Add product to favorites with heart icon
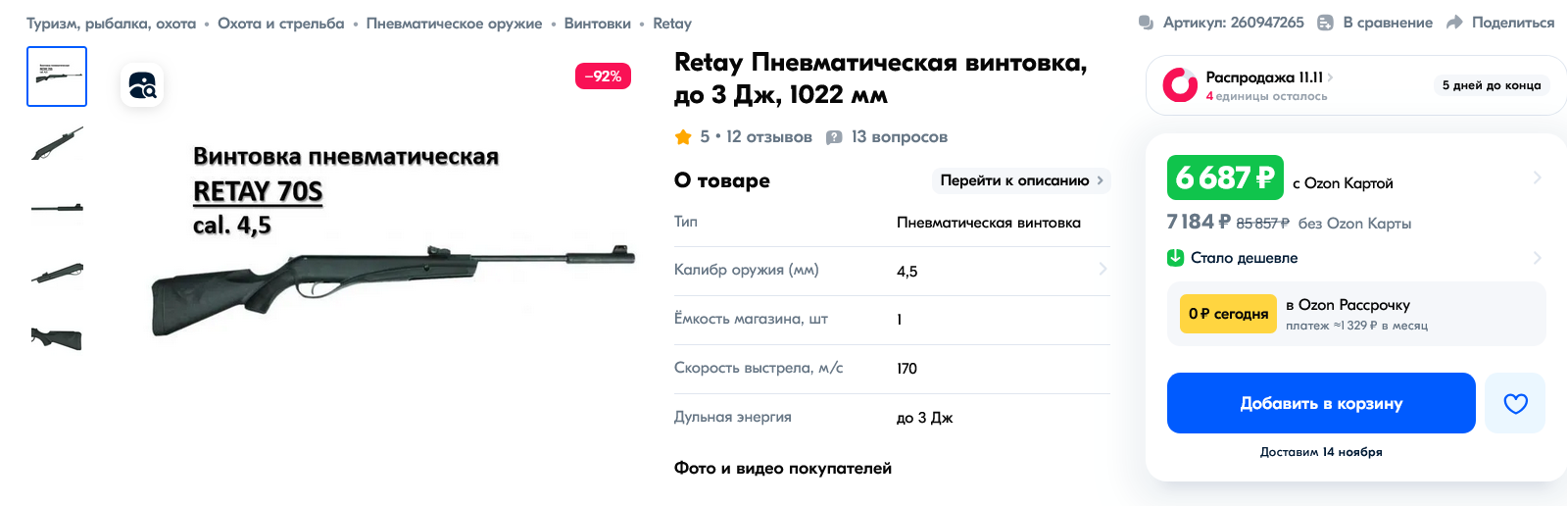Viewport: 1568px width, 506px height. (x=1515, y=403)
